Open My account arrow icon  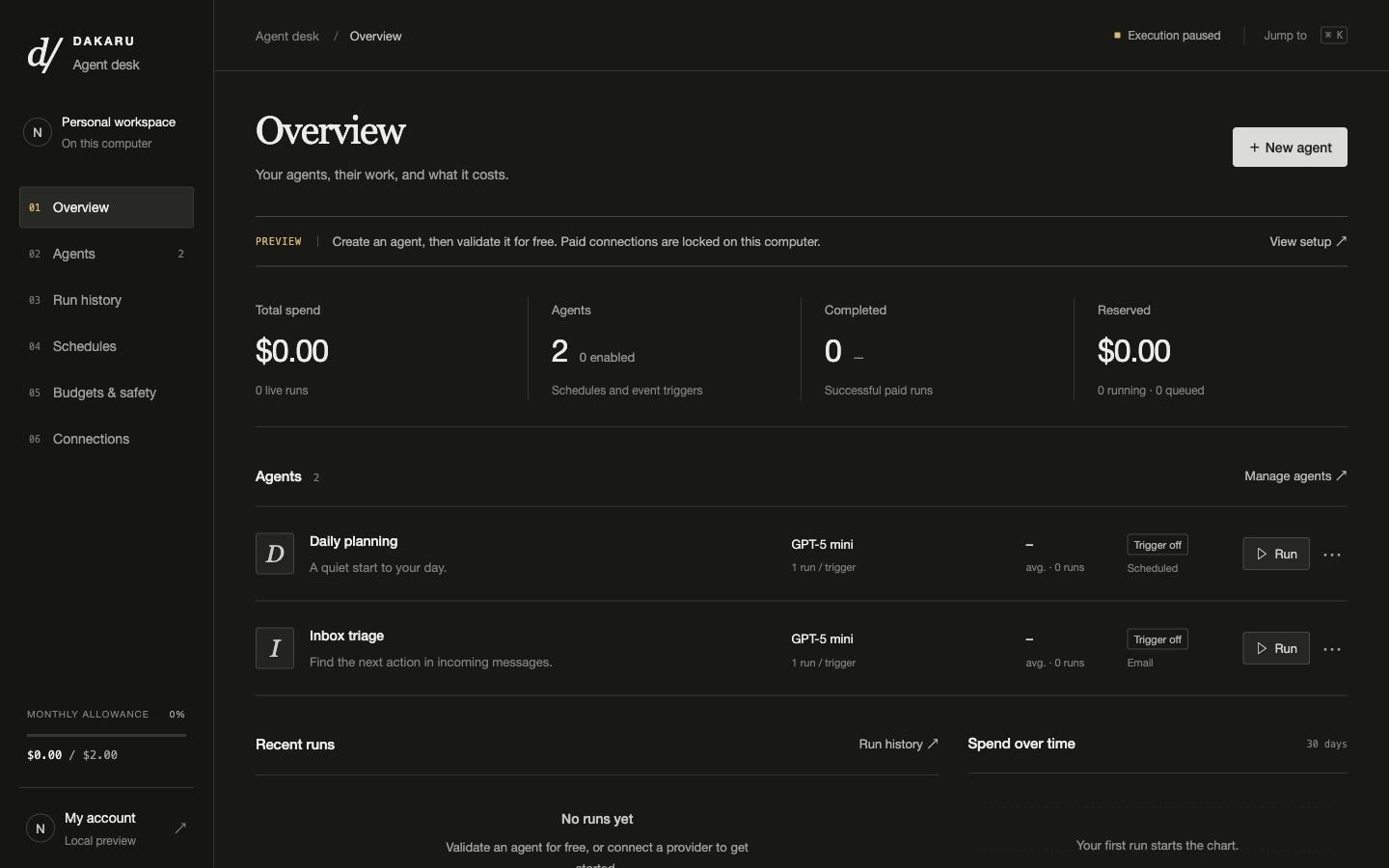(180, 827)
